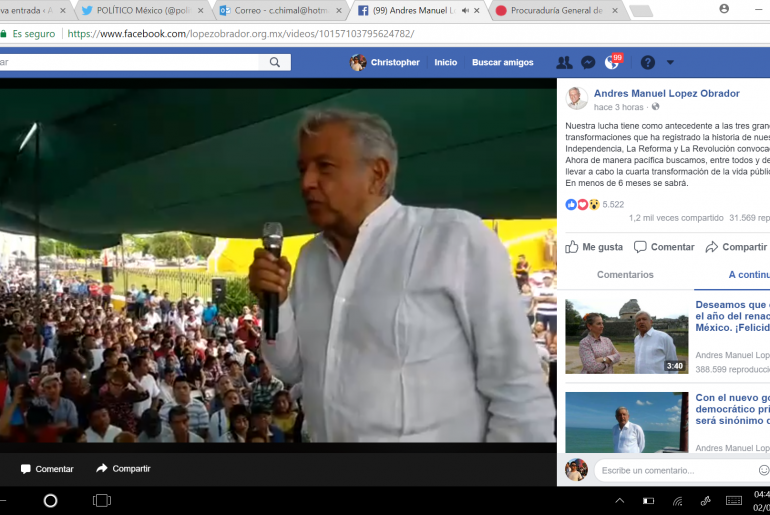This screenshot has height=515, width=770.
Task: Open the 3:40 suggested video thumbnail
Action: pyautogui.click(x=626, y=336)
